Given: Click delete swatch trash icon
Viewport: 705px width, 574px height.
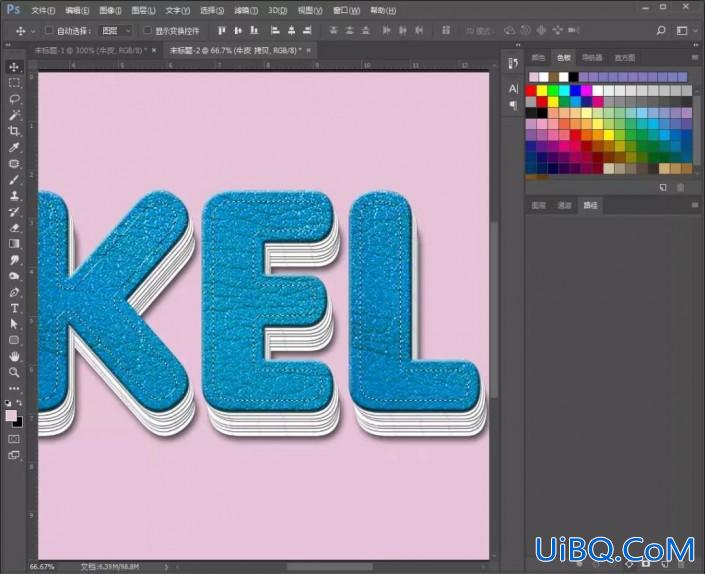Looking at the screenshot, I should (x=680, y=187).
